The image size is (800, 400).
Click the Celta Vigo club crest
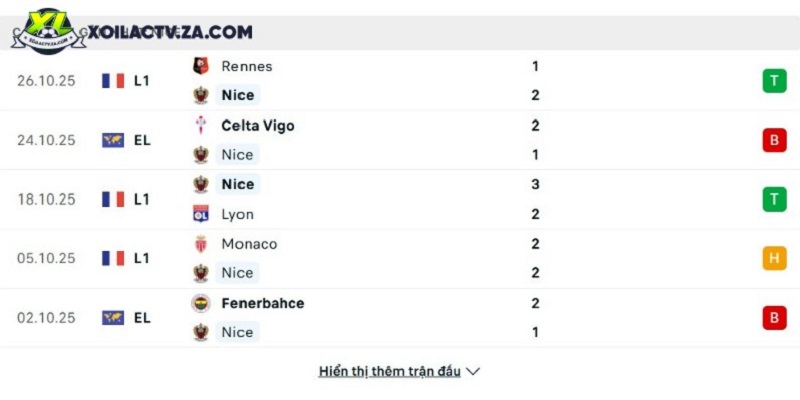[x=201, y=126]
